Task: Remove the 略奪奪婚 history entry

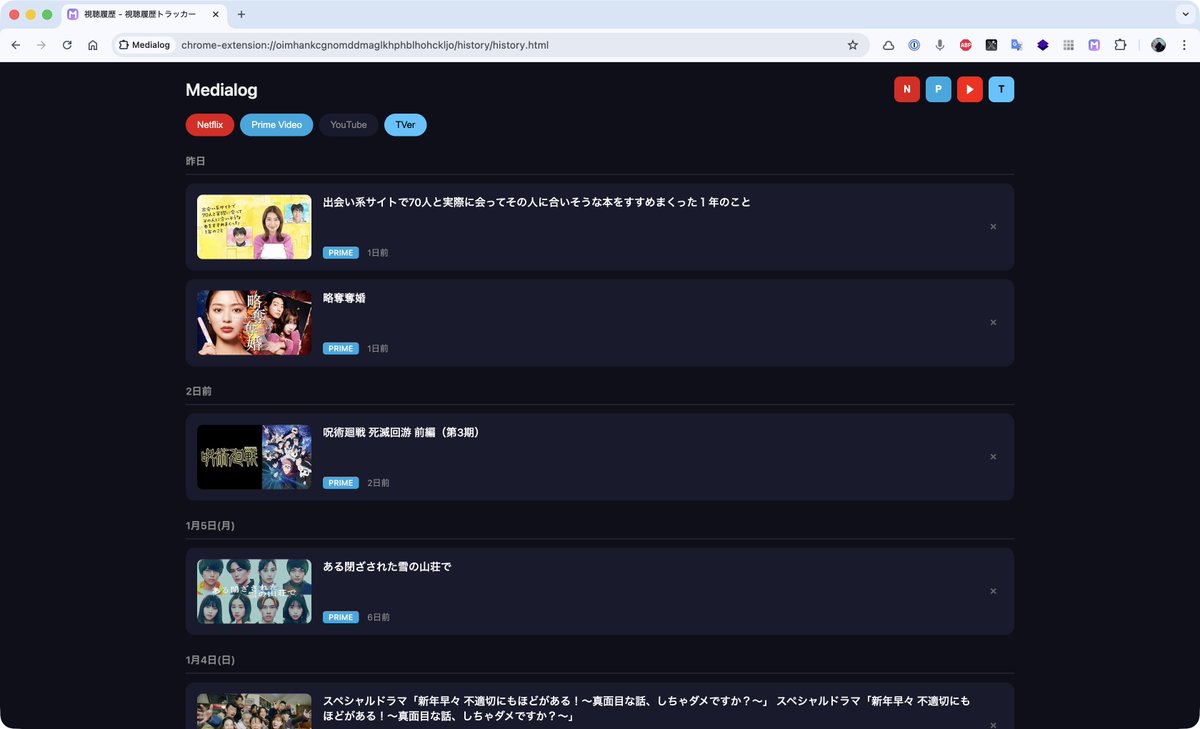Action: pyautogui.click(x=993, y=322)
